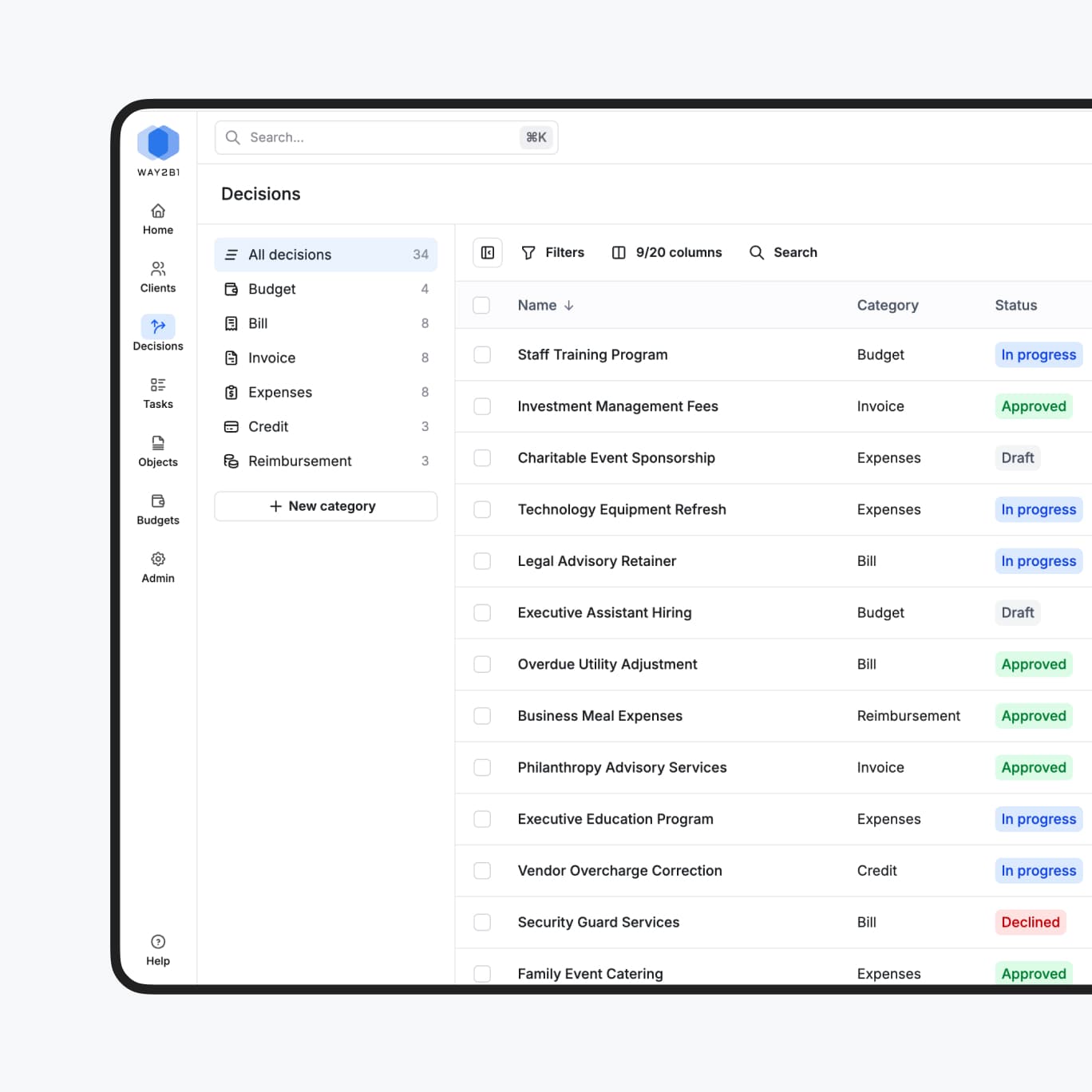Toggle the Name column sort arrow
This screenshot has width=1092, height=1092.
pyautogui.click(x=569, y=305)
